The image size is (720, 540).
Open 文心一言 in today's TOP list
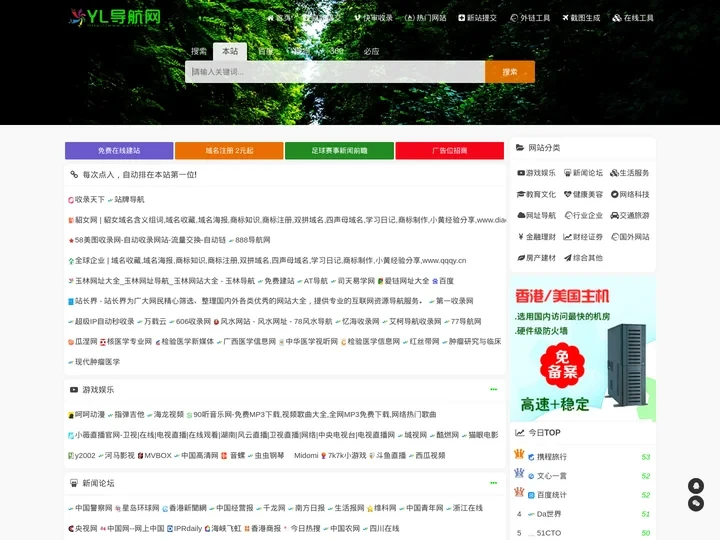pos(551,476)
